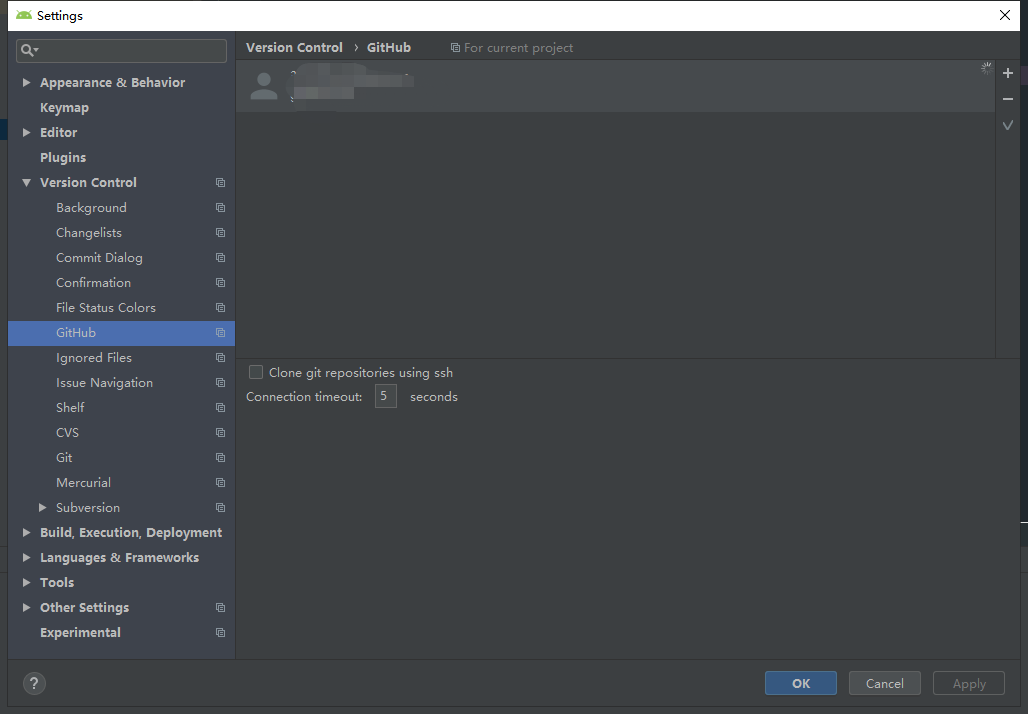
Task: Click OK to save settings
Action: pyautogui.click(x=801, y=683)
